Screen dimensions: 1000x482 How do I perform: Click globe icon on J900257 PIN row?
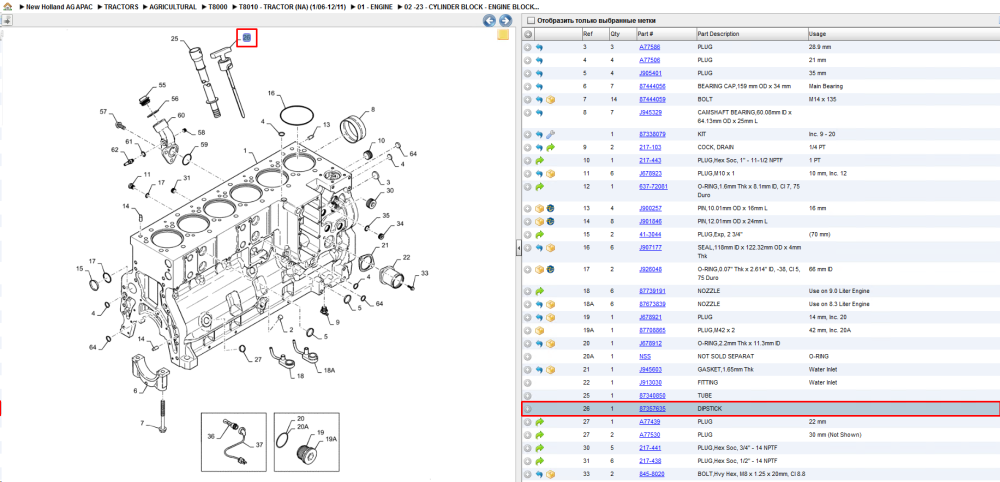pos(550,208)
